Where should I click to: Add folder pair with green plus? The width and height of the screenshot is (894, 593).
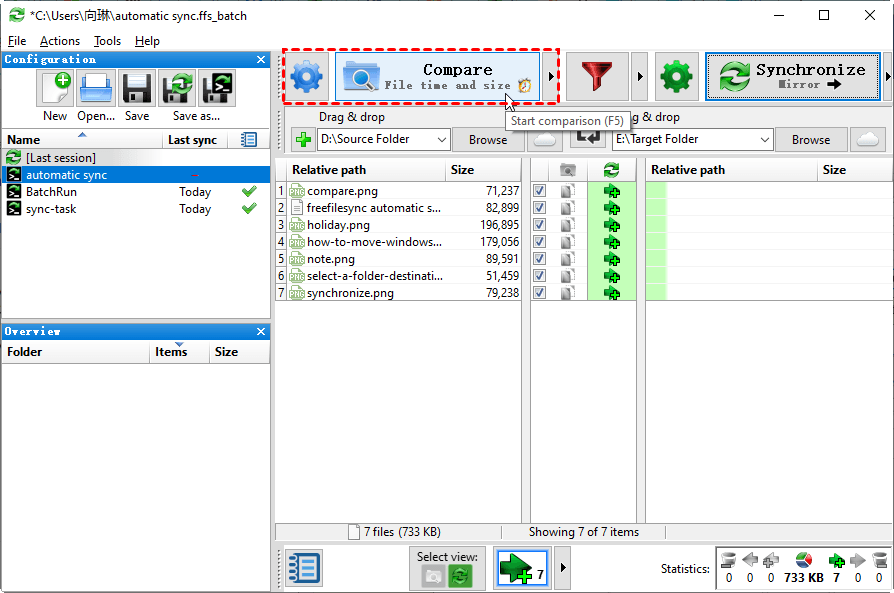pyautogui.click(x=303, y=139)
